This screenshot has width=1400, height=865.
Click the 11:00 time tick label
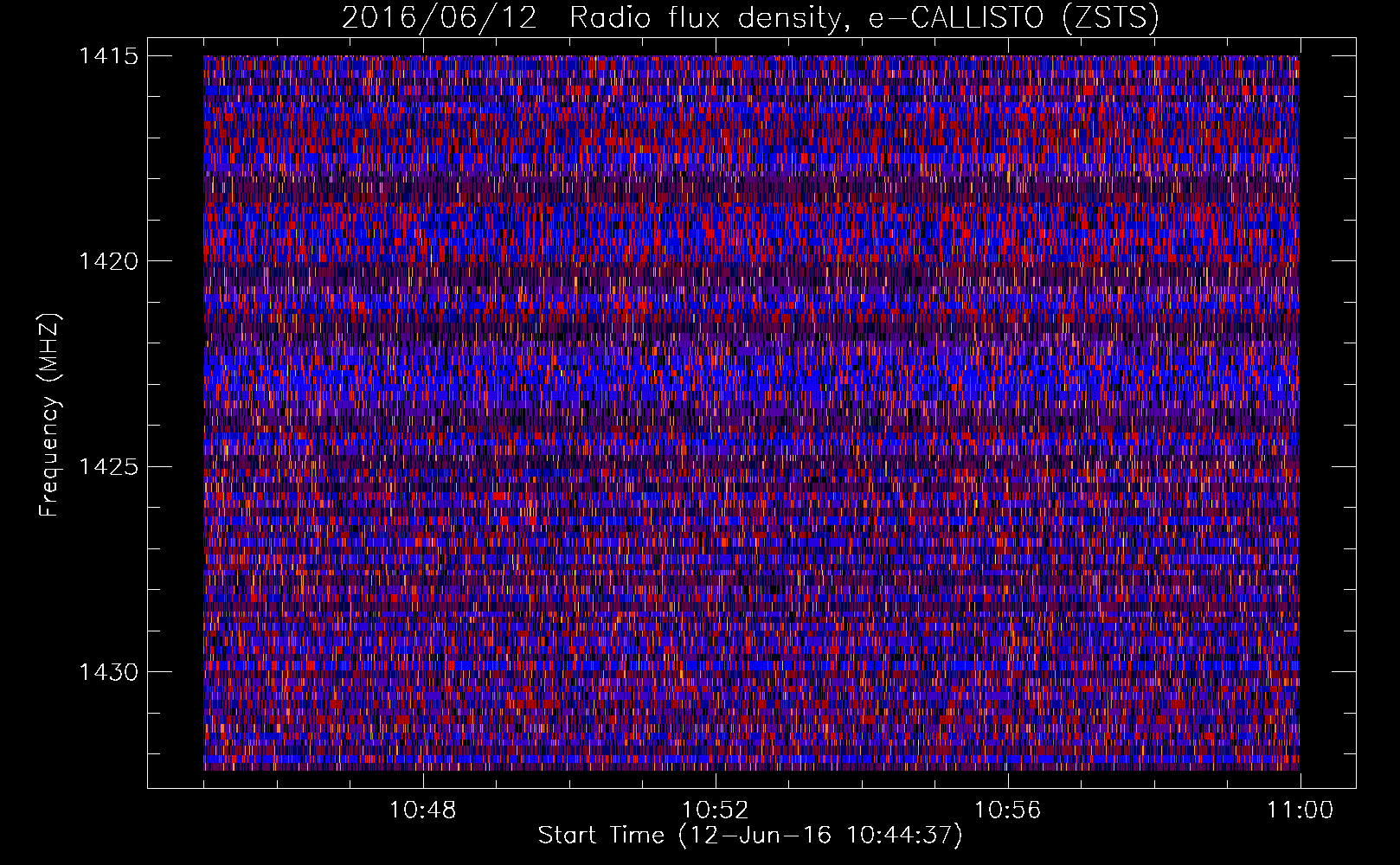tap(1300, 811)
